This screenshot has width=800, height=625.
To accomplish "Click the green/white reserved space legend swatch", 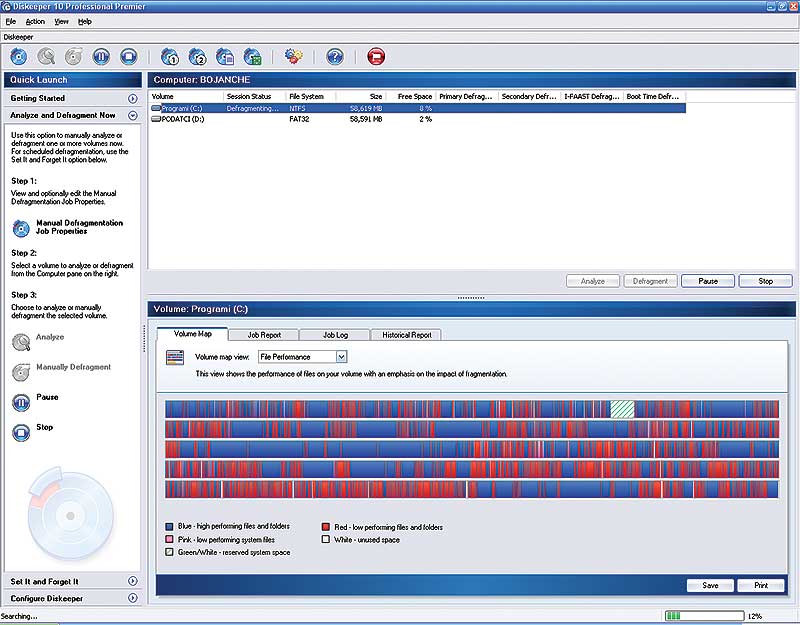I will coord(169,552).
